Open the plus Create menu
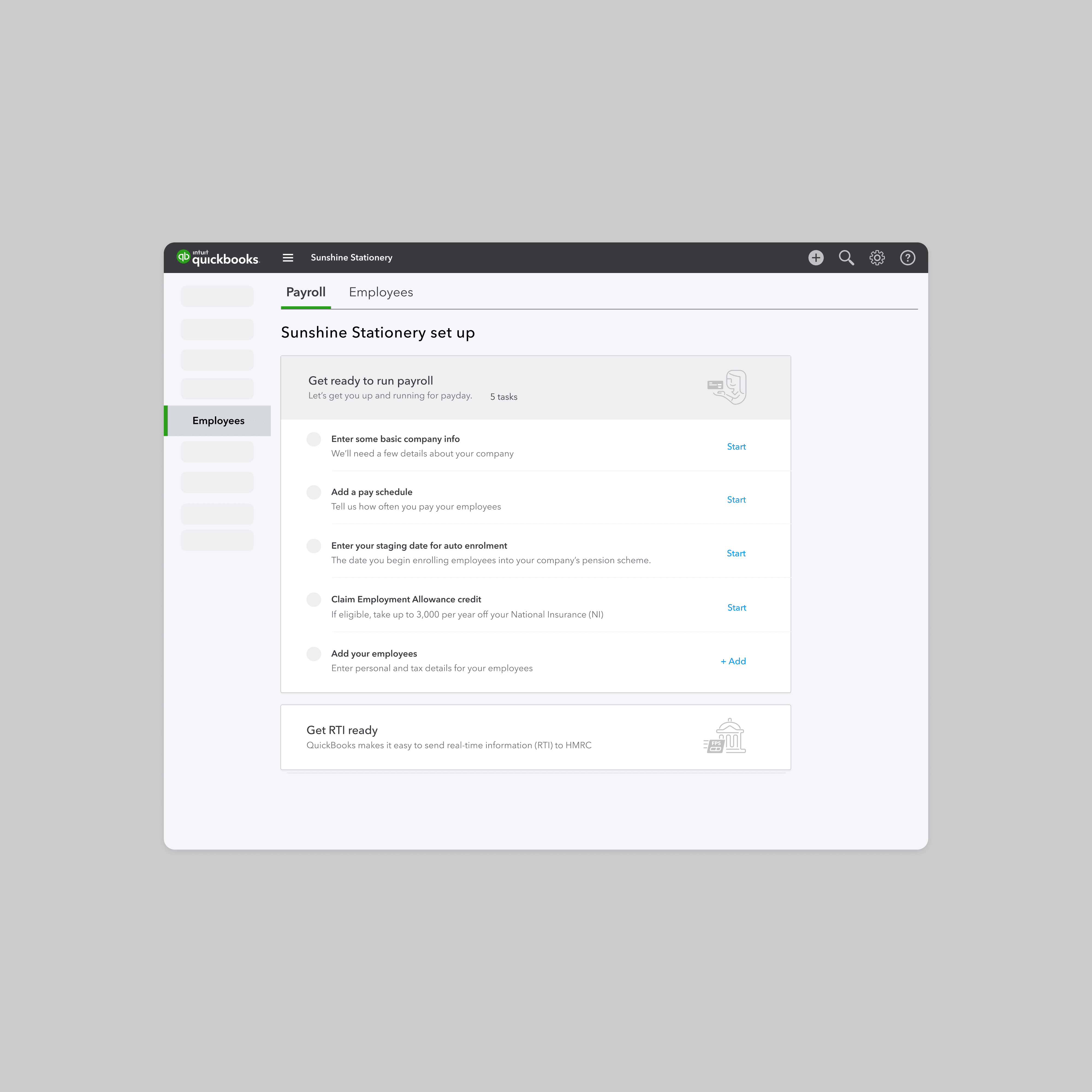 click(816, 258)
